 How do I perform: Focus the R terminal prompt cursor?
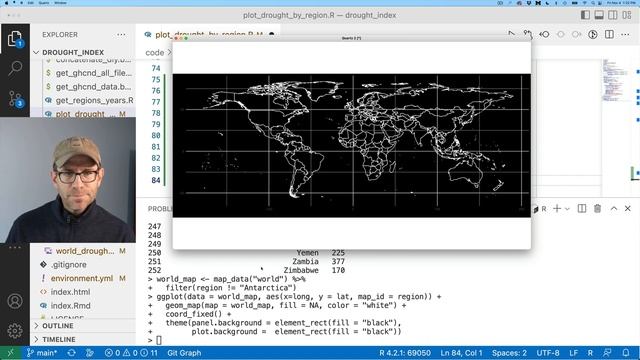[x=159, y=340]
